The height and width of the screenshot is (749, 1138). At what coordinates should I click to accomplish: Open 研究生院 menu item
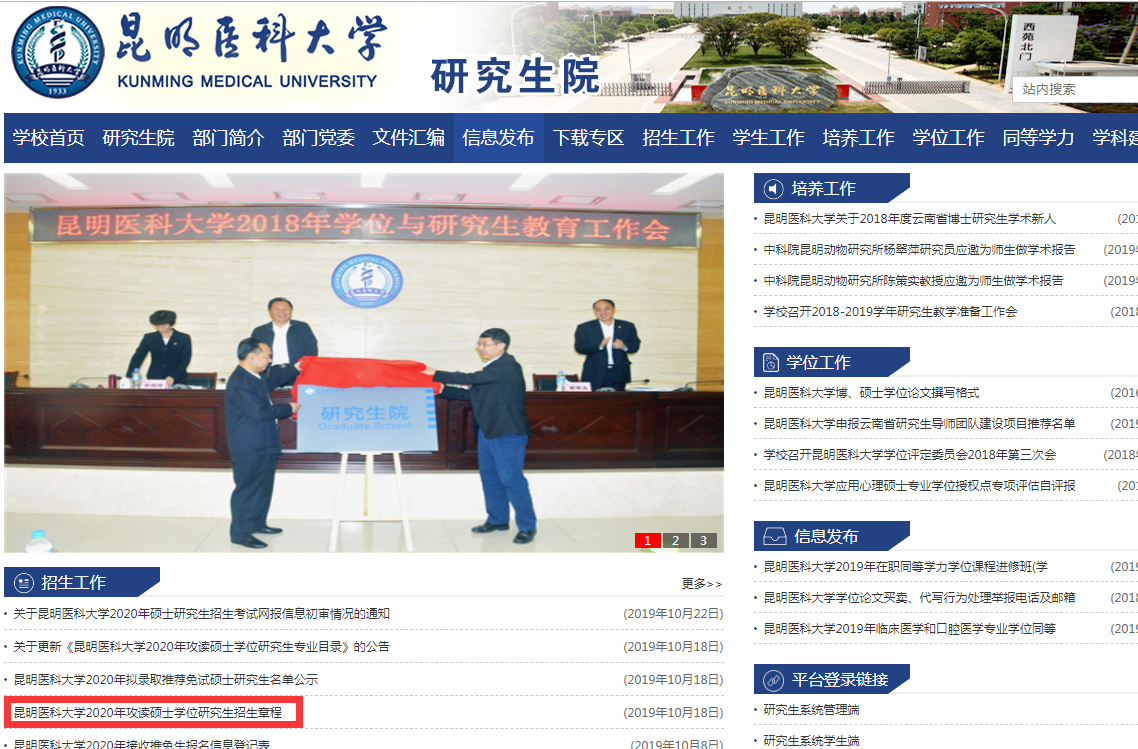[139, 138]
